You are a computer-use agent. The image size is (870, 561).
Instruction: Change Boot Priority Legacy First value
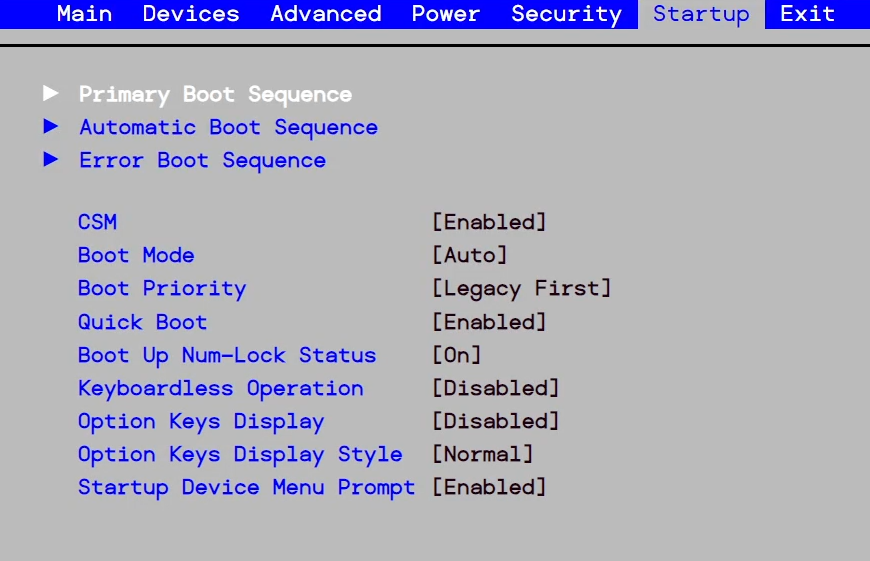(x=521, y=289)
